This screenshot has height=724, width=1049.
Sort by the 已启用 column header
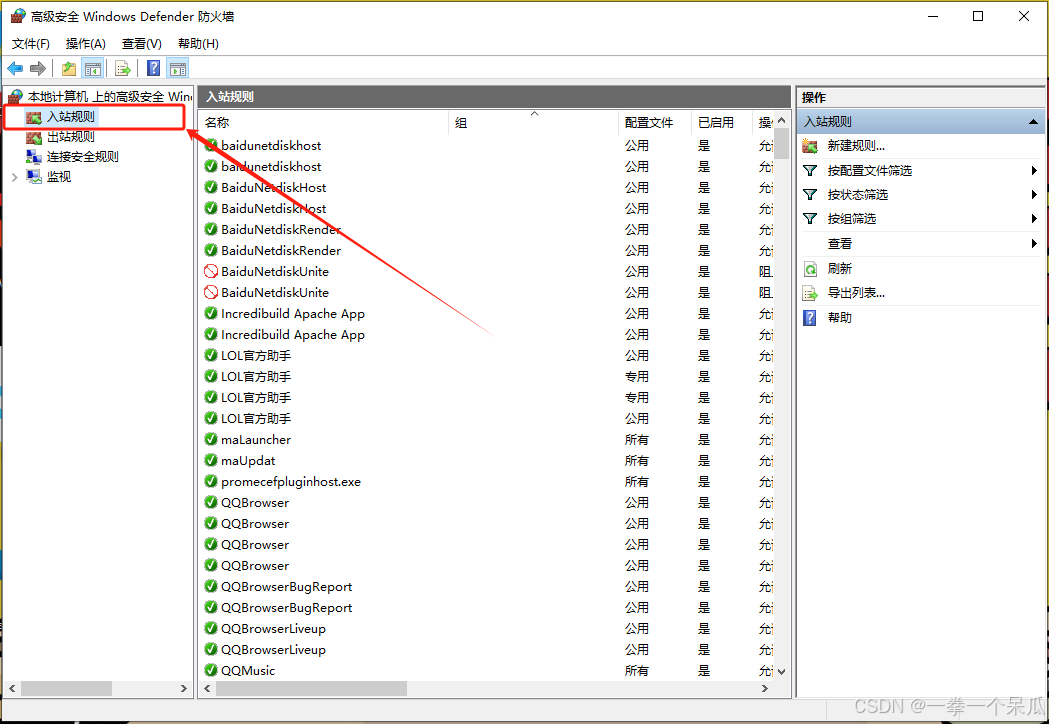tap(722, 122)
